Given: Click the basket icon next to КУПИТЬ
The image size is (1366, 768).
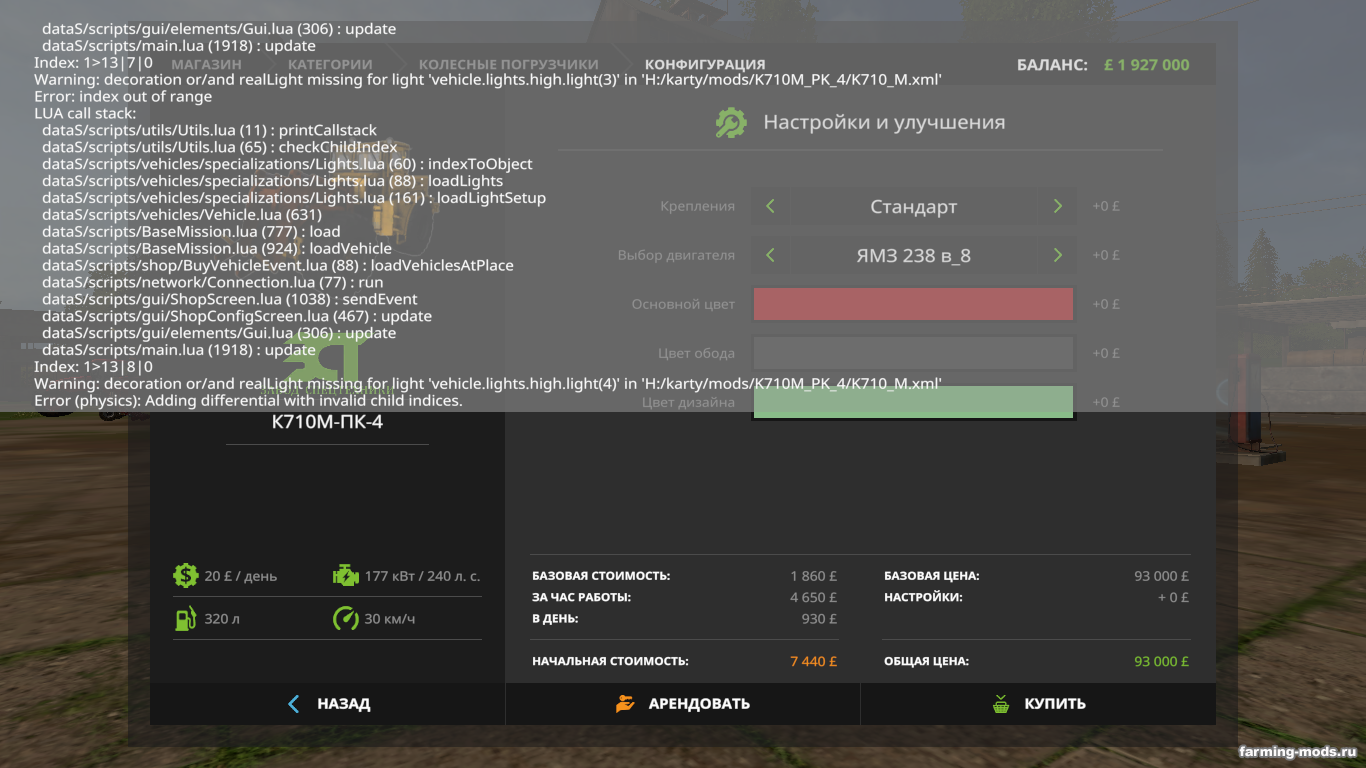Looking at the screenshot, I should point(1001,704).
